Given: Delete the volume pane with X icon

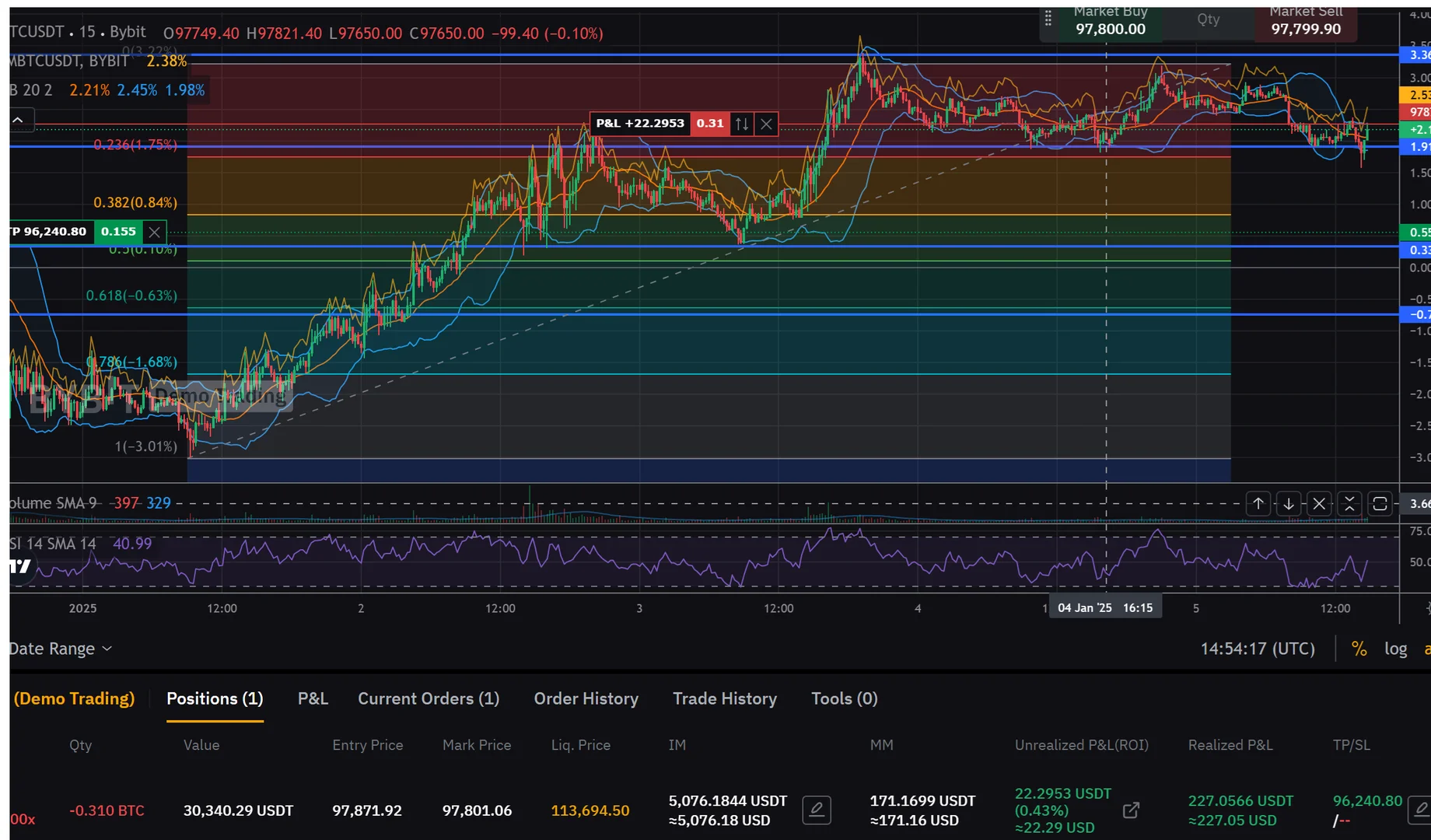Looking at the screenshot, I should pyautogui.click(x=1319, y=504).
